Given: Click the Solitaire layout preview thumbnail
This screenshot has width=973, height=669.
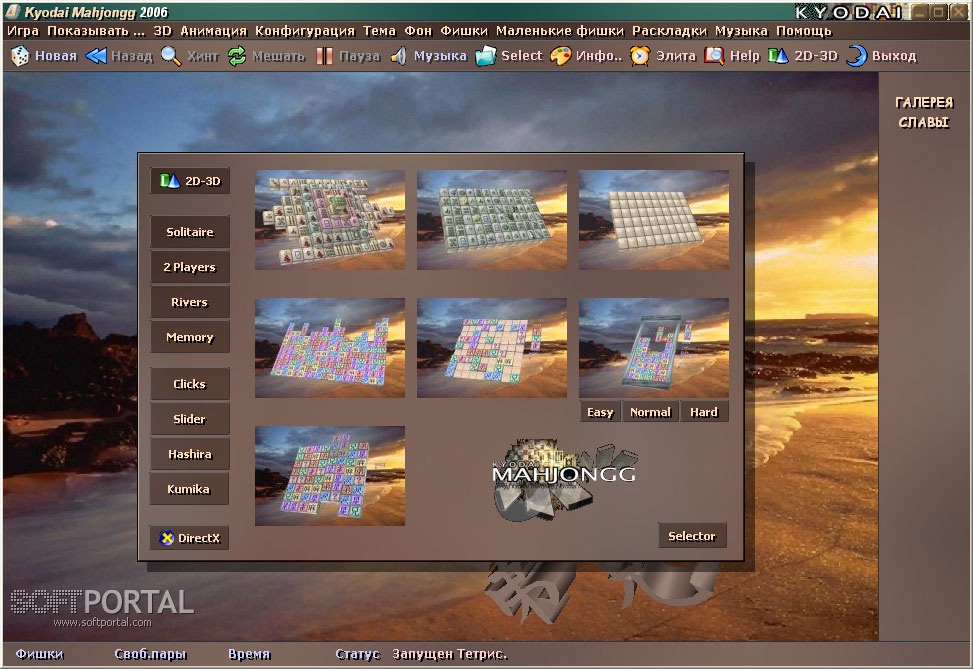Looking at the screenshot, I should coord(330,220).
